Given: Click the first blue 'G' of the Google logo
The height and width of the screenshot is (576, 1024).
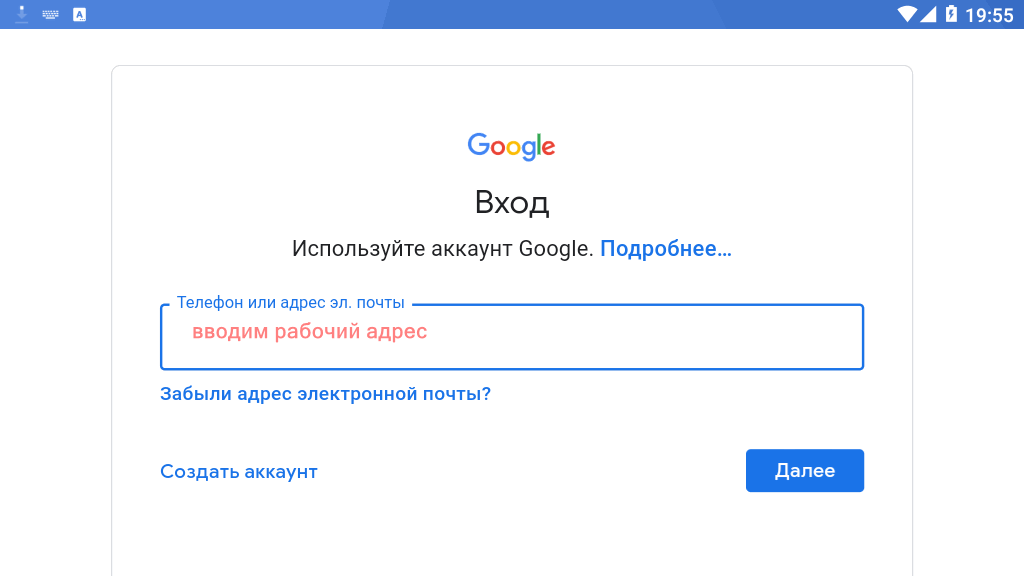Looking at the screenshot, I should [x=479, y=144].
